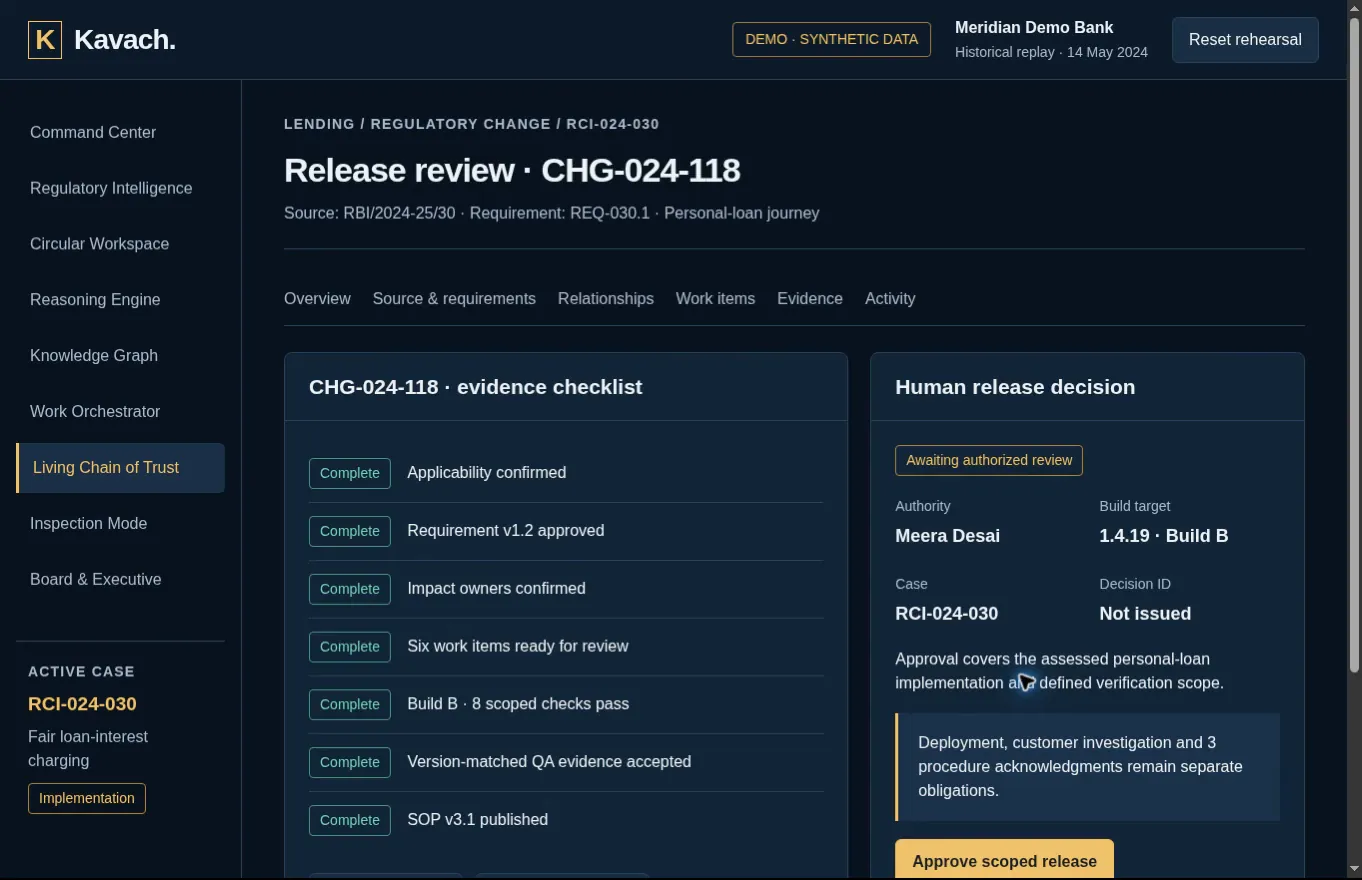Open the Circular Workspace page
The image size is (1362, 880).
click(99, 244)
